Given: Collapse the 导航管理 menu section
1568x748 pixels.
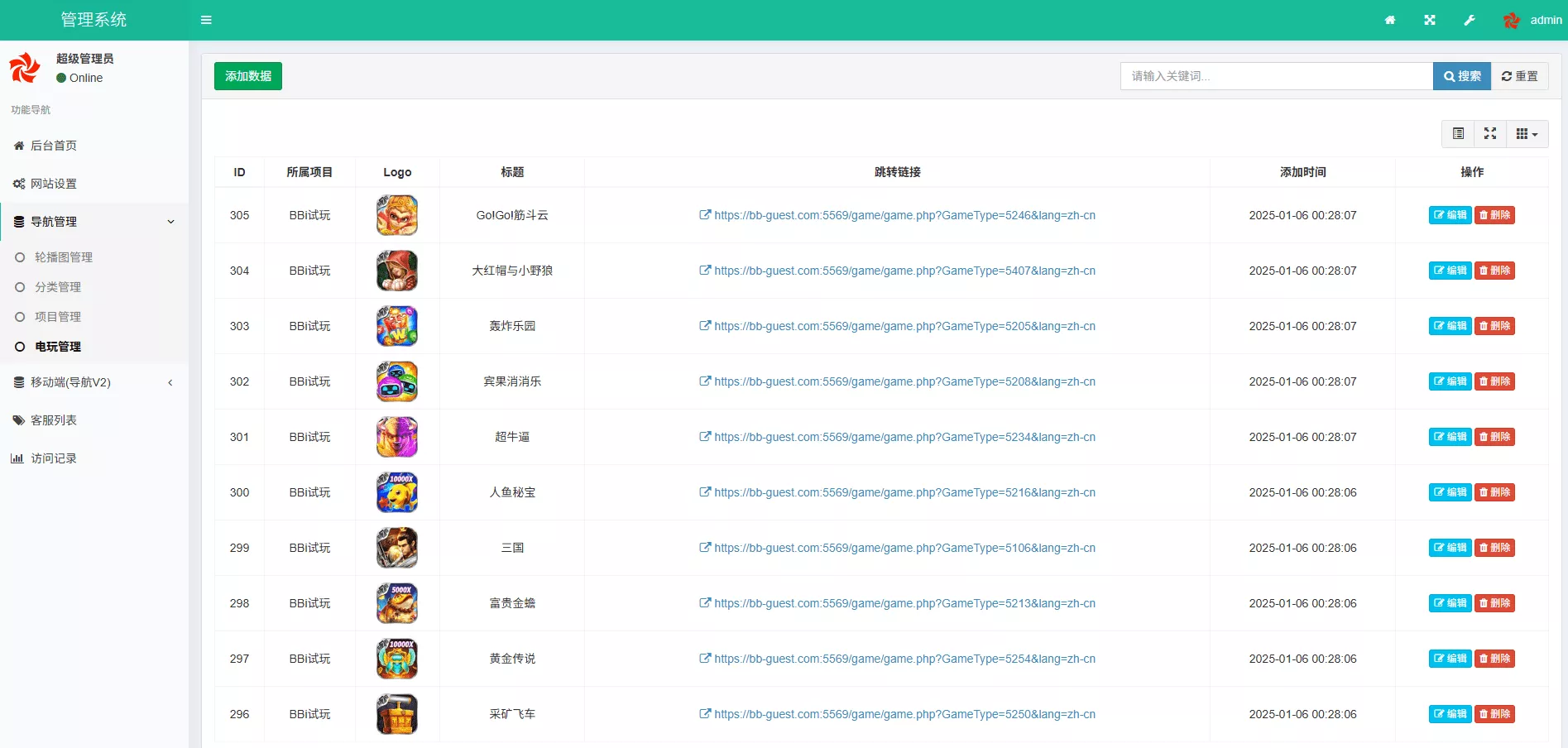Looking at the screenshot, I should [94, 222].
